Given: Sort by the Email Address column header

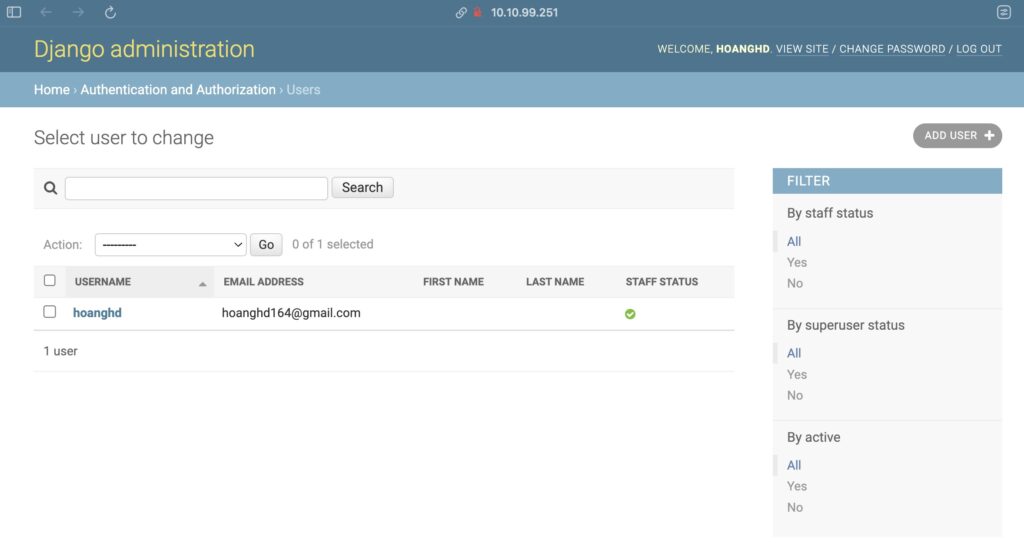Looking at the screenshot, I should (263, 282).
